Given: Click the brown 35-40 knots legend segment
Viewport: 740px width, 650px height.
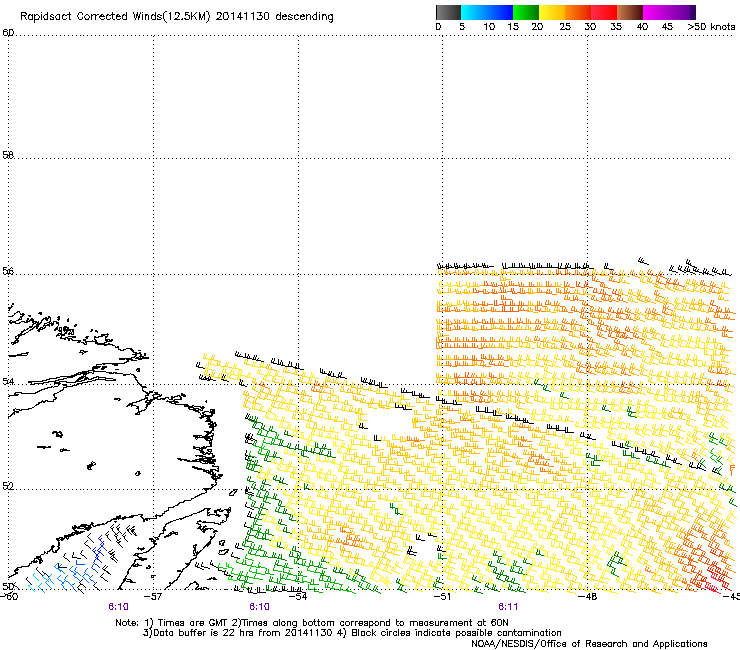Looking at the screenshot, I should (x=630, y=12).
